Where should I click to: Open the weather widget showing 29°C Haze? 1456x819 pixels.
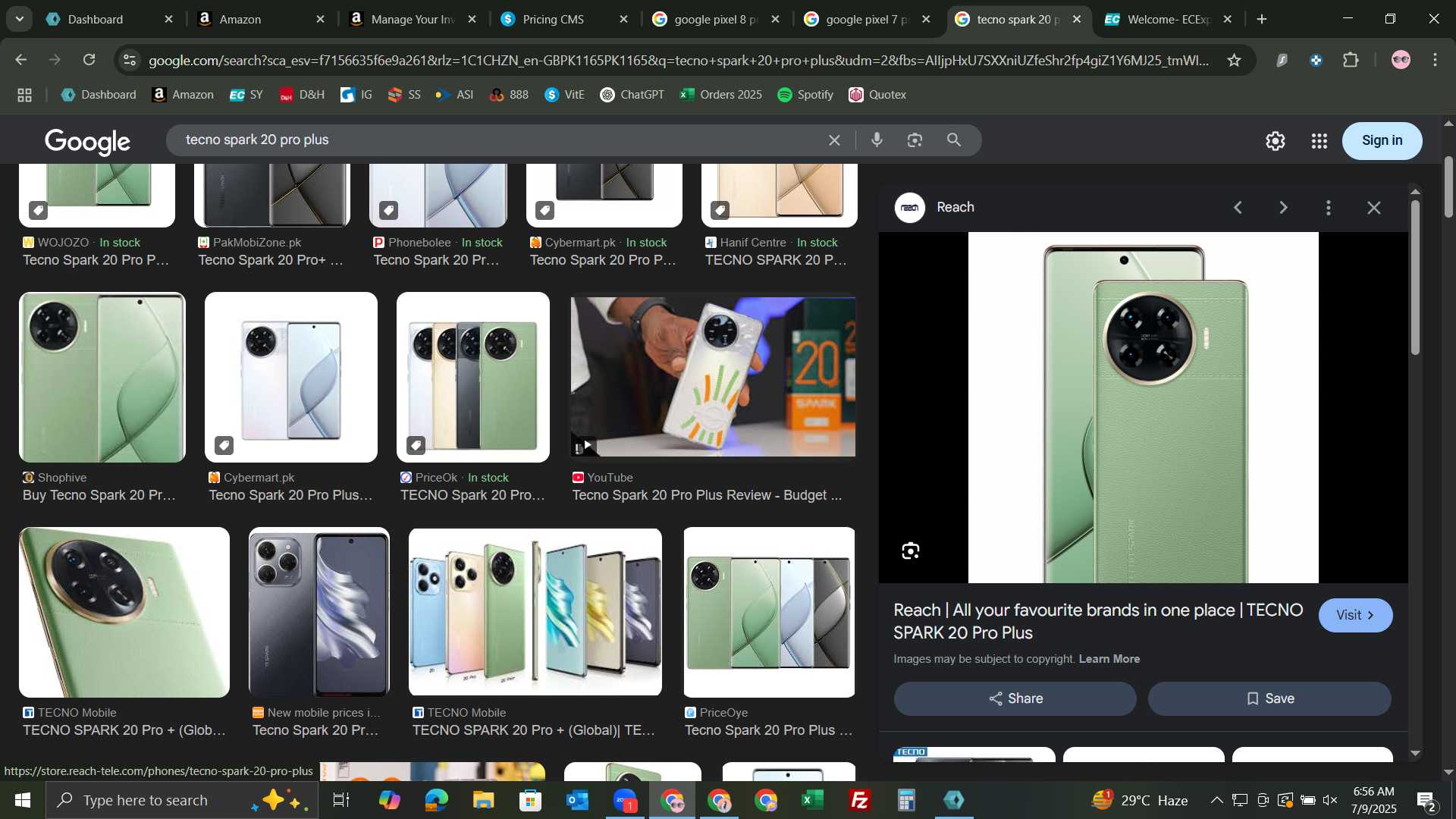(x=1140, y=800)
